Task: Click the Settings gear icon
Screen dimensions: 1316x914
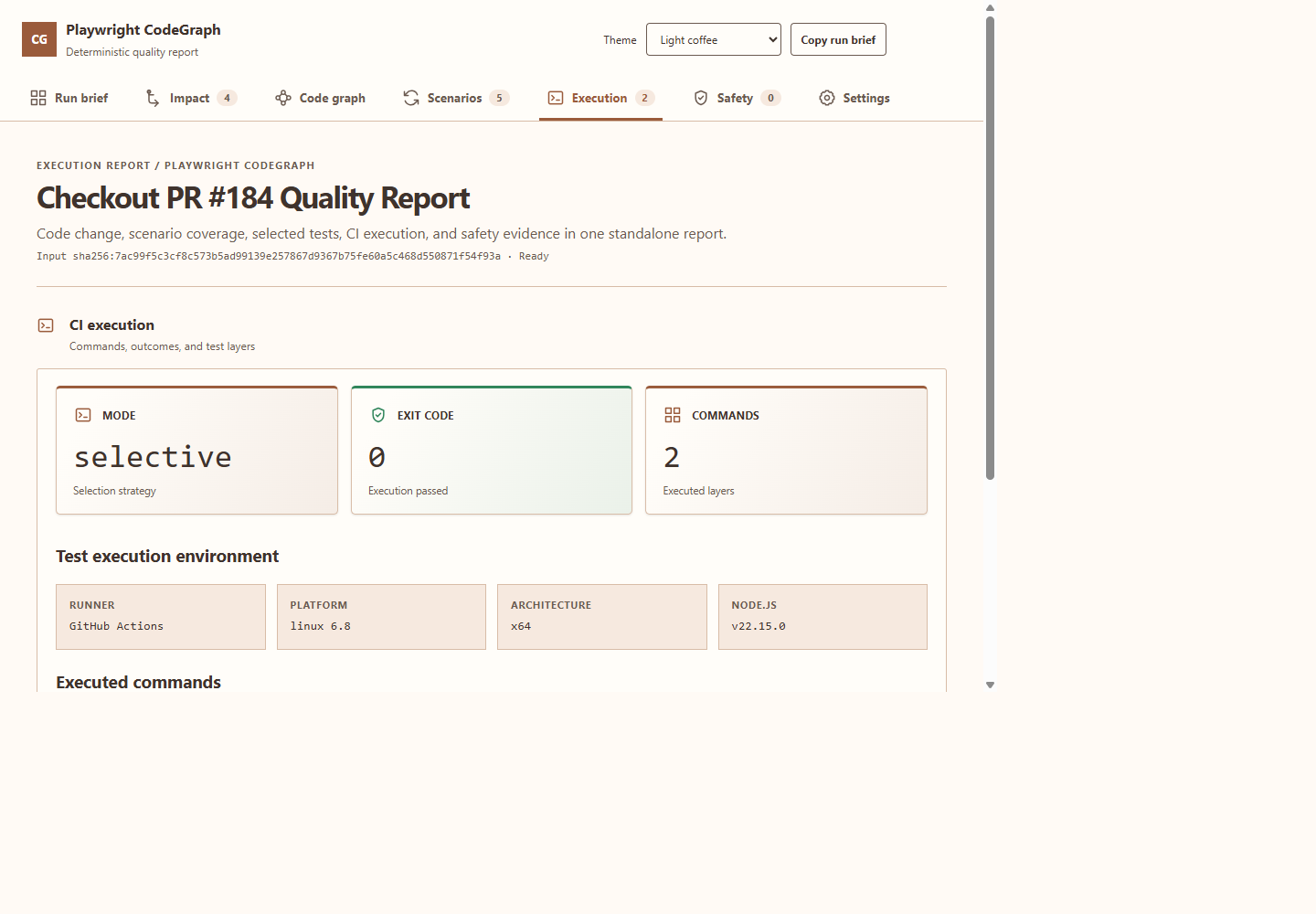Action: [x=827, y=98]
